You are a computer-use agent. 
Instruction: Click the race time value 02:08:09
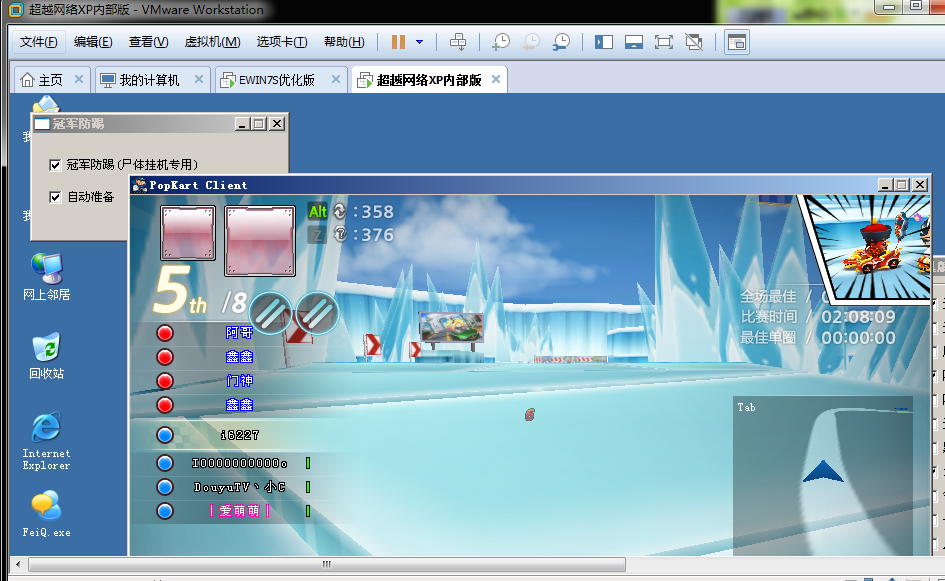pos(858,316)
